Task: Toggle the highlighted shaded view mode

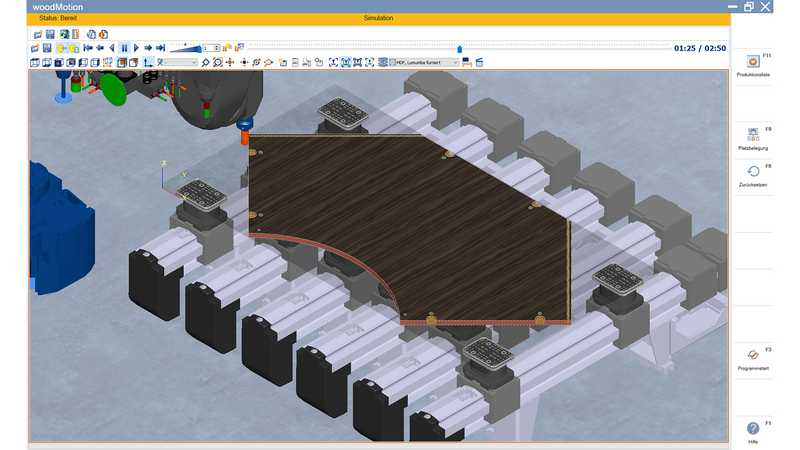Action: 121,62
